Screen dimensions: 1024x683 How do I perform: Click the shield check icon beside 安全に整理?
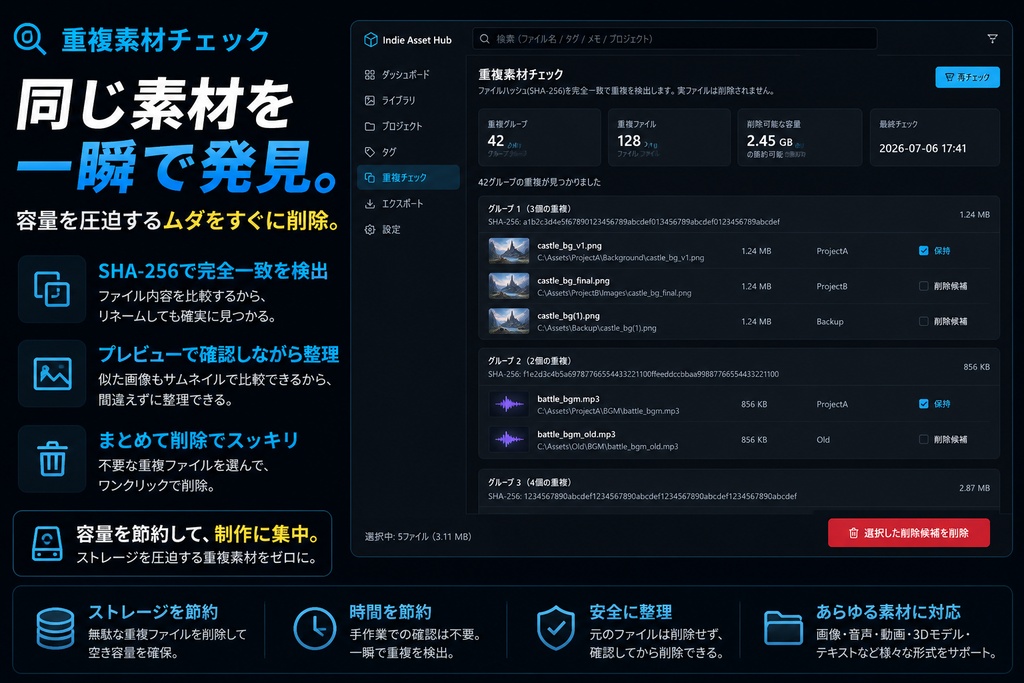coord(556,627)
